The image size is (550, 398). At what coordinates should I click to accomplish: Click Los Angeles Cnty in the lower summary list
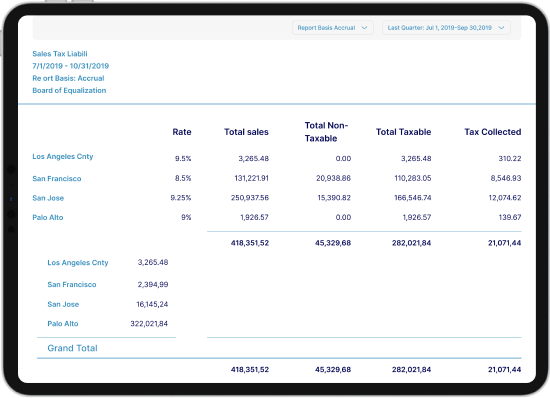click(x=78, y=263)
